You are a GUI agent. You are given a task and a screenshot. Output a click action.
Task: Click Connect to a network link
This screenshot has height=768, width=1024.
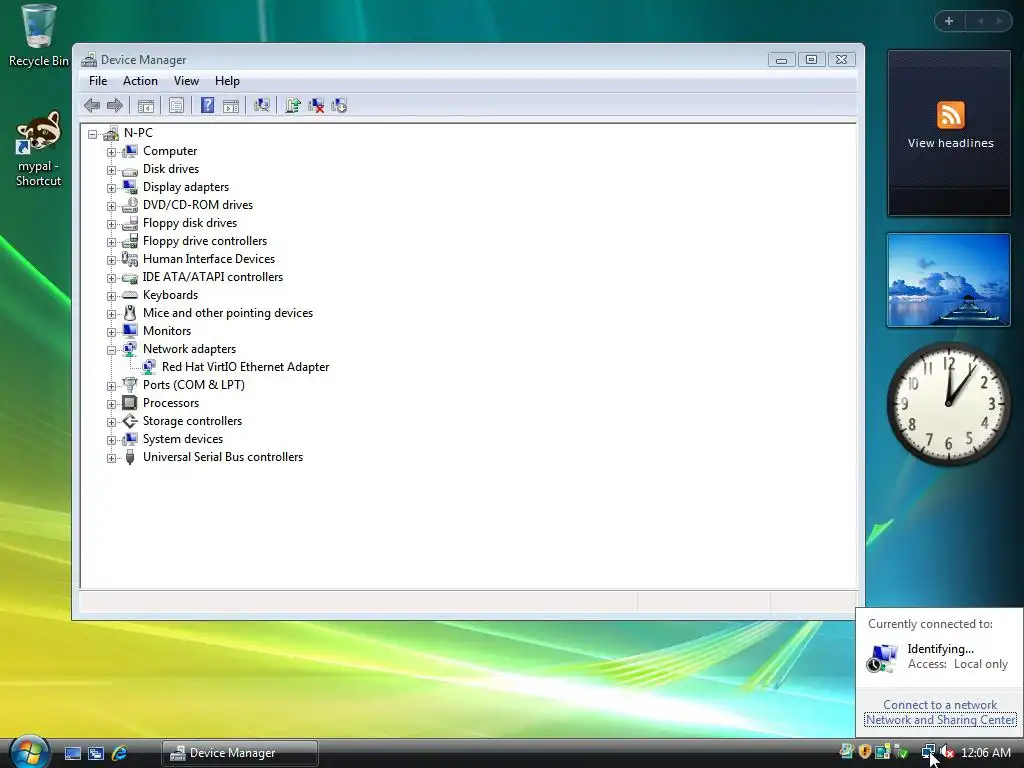[940, 705]
